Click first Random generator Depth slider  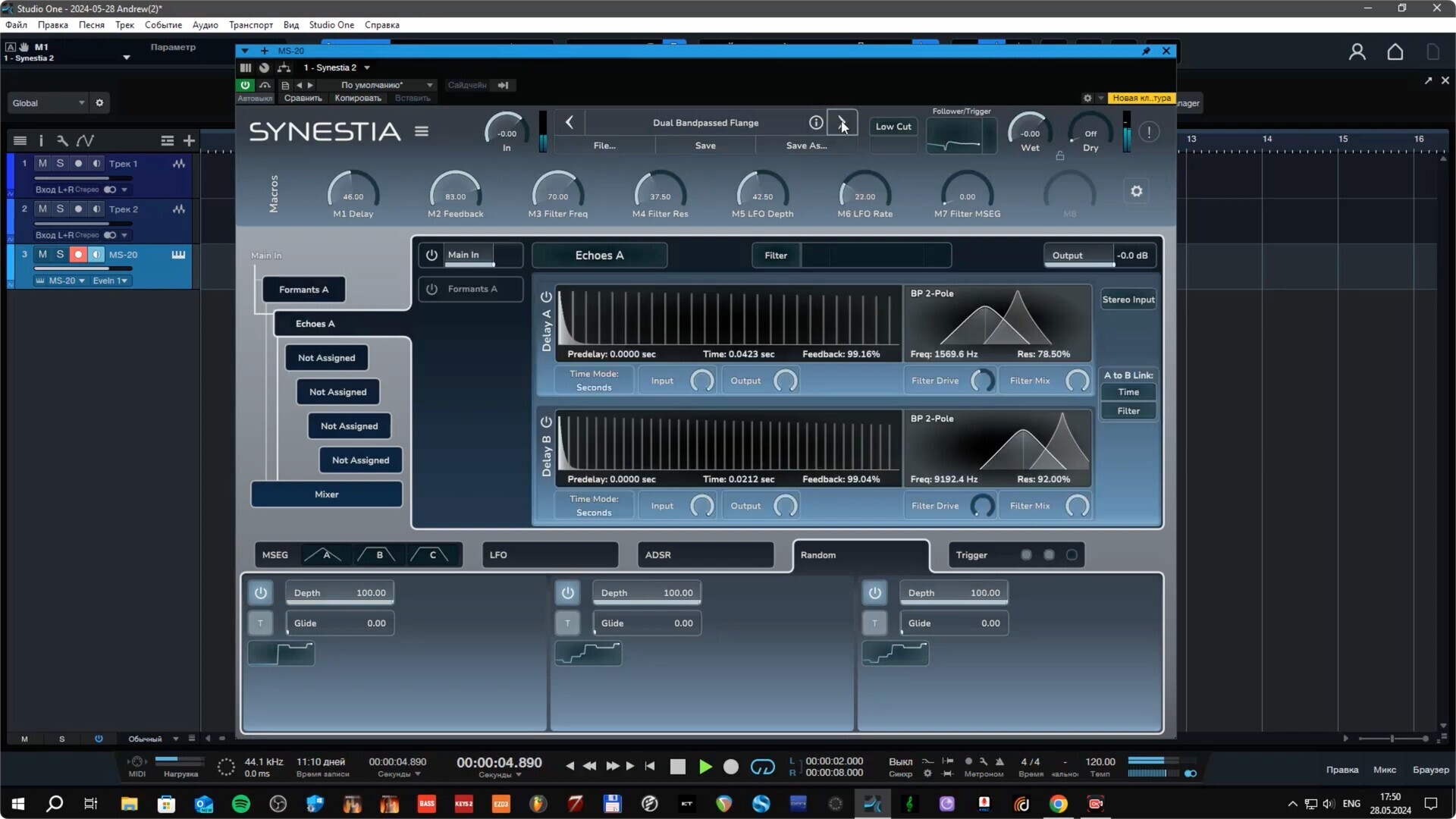340,593
